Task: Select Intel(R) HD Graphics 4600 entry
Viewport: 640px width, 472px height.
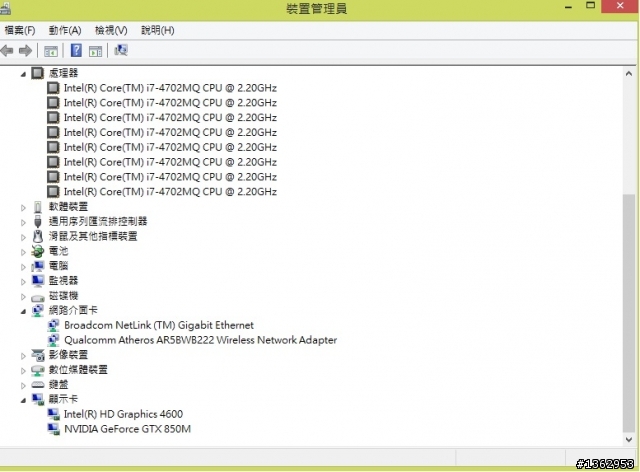Action: [123, 414]
